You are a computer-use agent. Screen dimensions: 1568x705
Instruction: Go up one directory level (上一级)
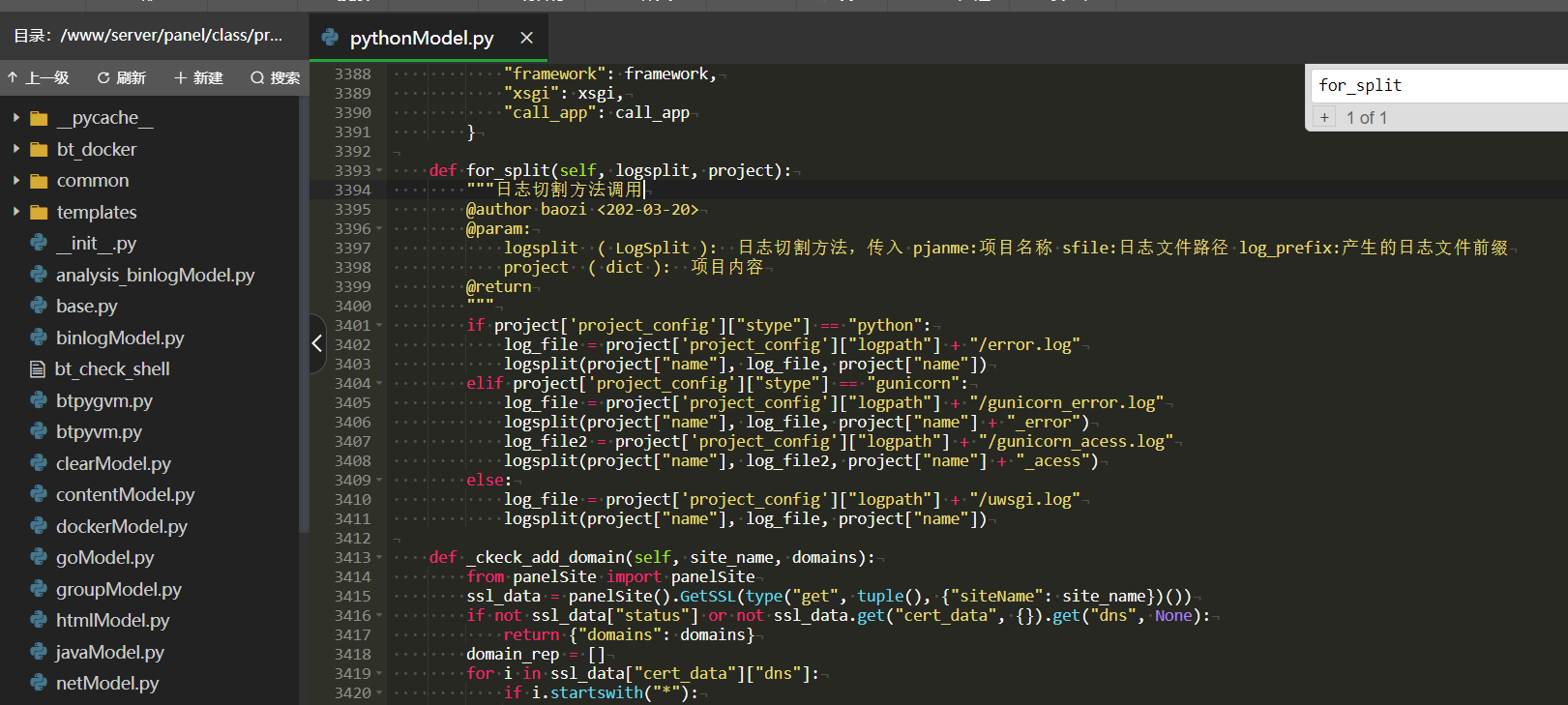pos(39,77)
